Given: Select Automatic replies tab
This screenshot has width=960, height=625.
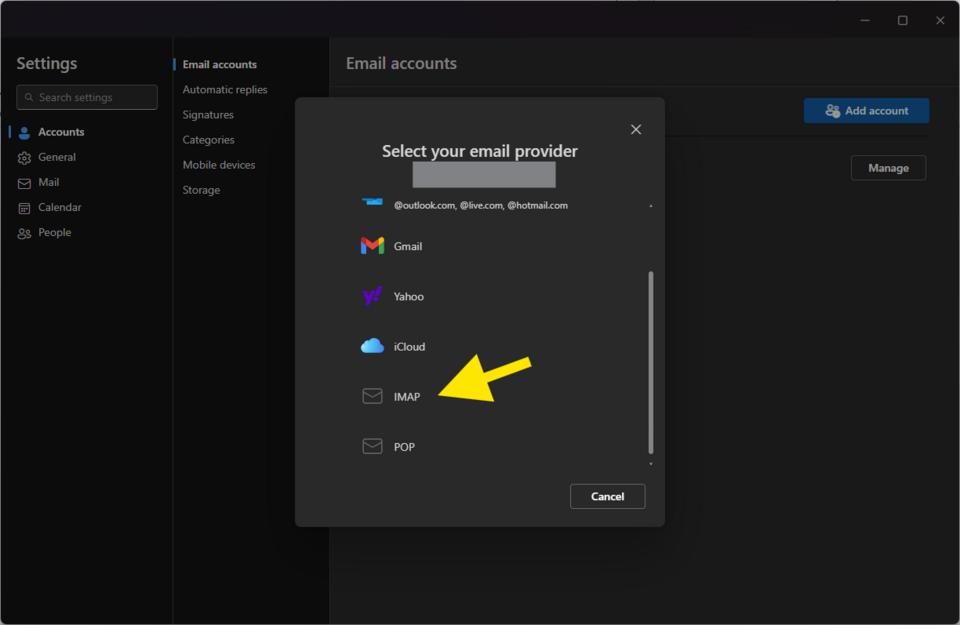Looking at the screenshot, I should point(225,90).
